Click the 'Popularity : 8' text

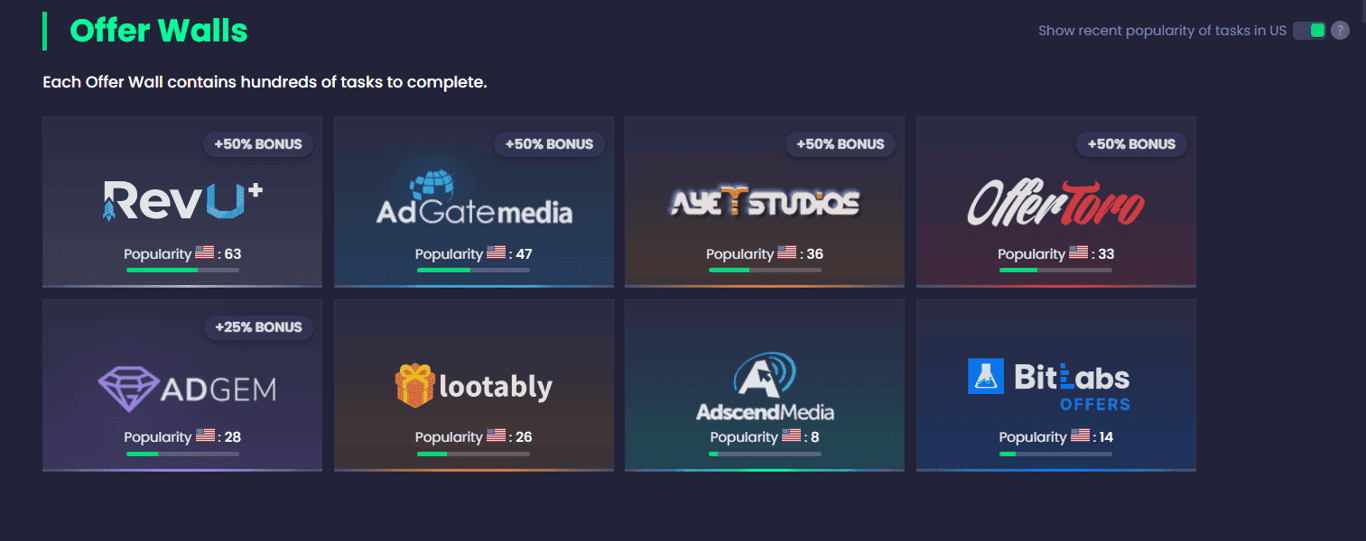[765, 437]
